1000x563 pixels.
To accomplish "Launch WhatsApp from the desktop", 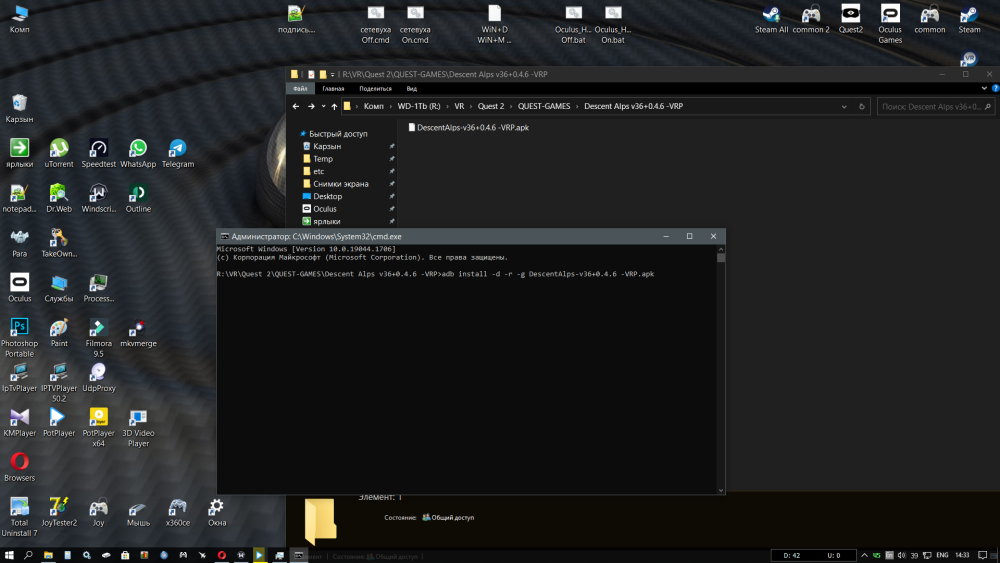I will click(138, 154).
